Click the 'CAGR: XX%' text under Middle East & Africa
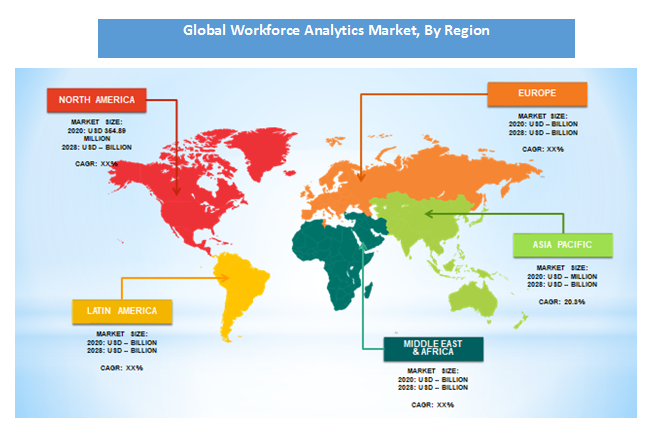The width and height of the screenshot is (658, 438). click(433, 405)
